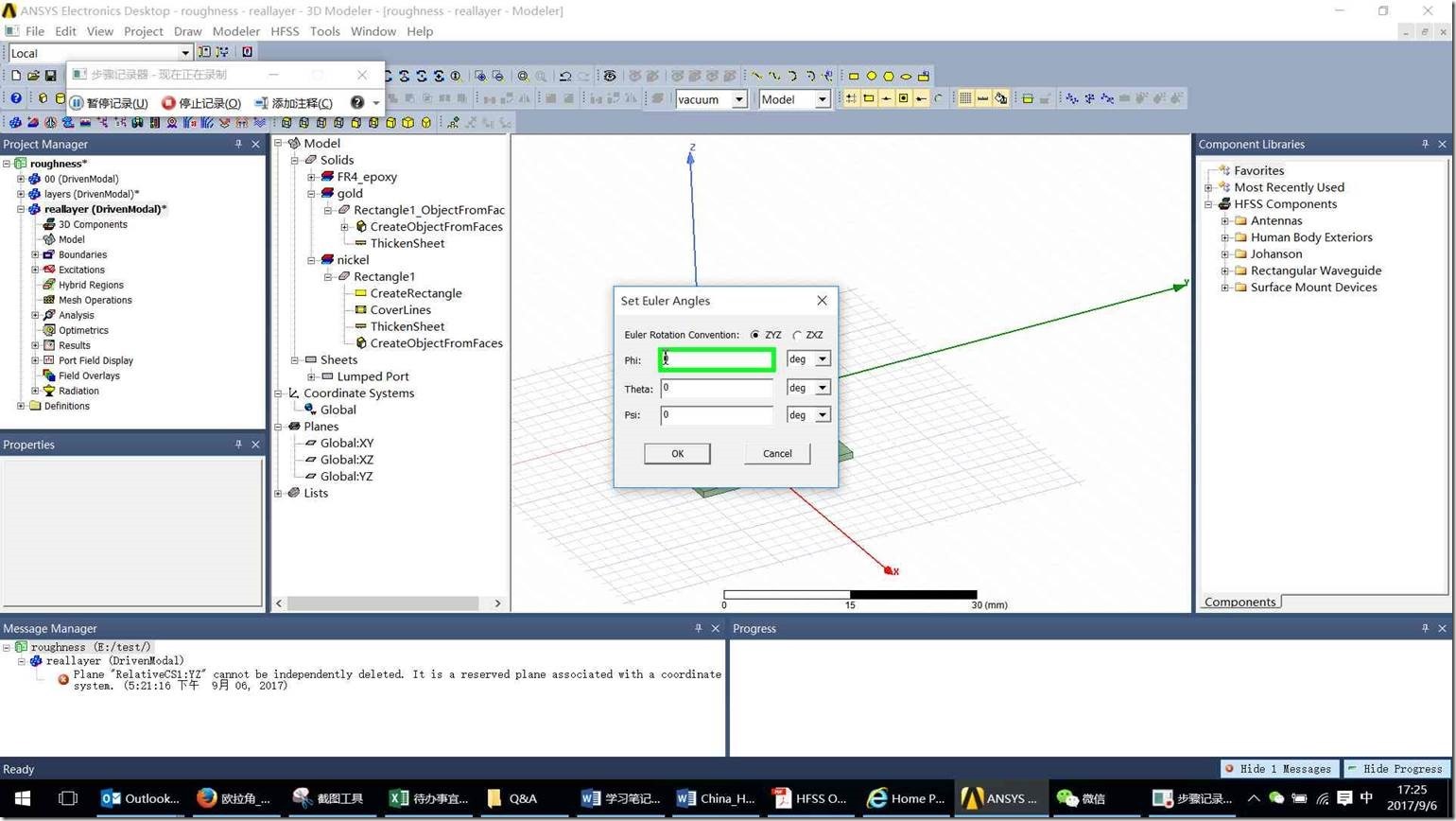Screen dimensions: 1456x821
Task: Toggle Hide Progress in status bar
Action: click(x=1395, y=769)
